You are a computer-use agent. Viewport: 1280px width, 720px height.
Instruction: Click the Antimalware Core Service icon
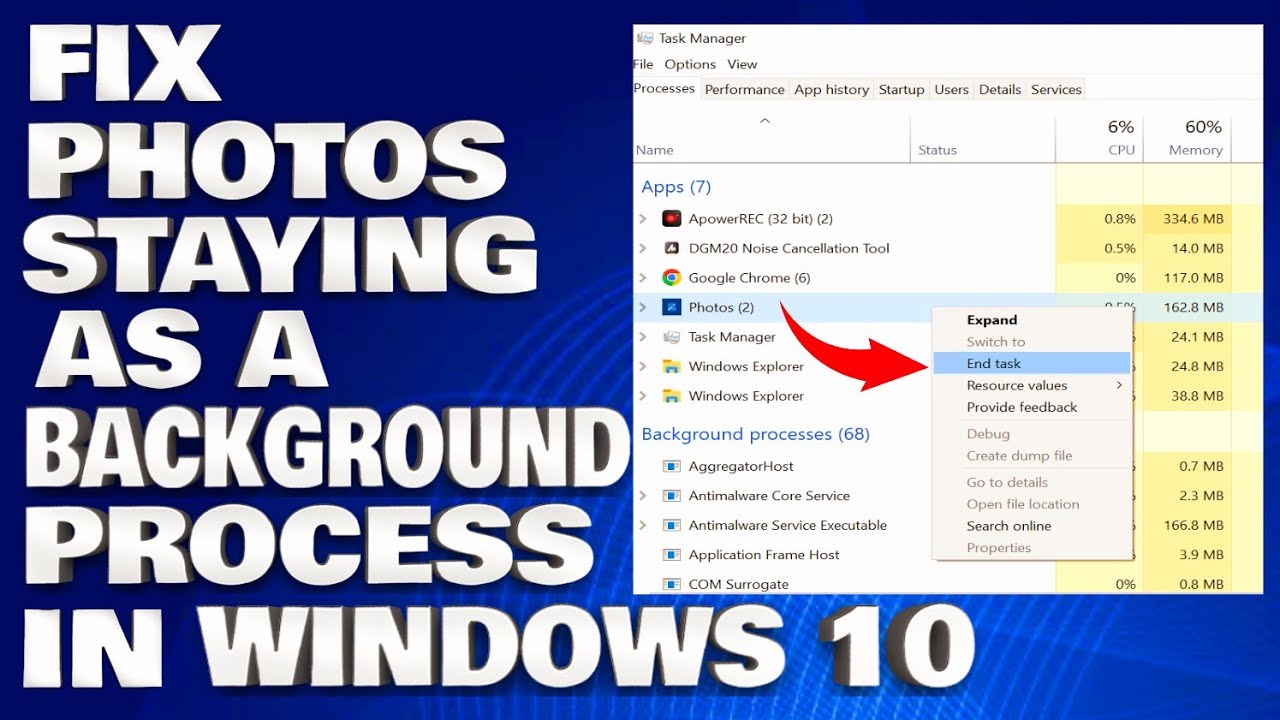tap(672, 496)
